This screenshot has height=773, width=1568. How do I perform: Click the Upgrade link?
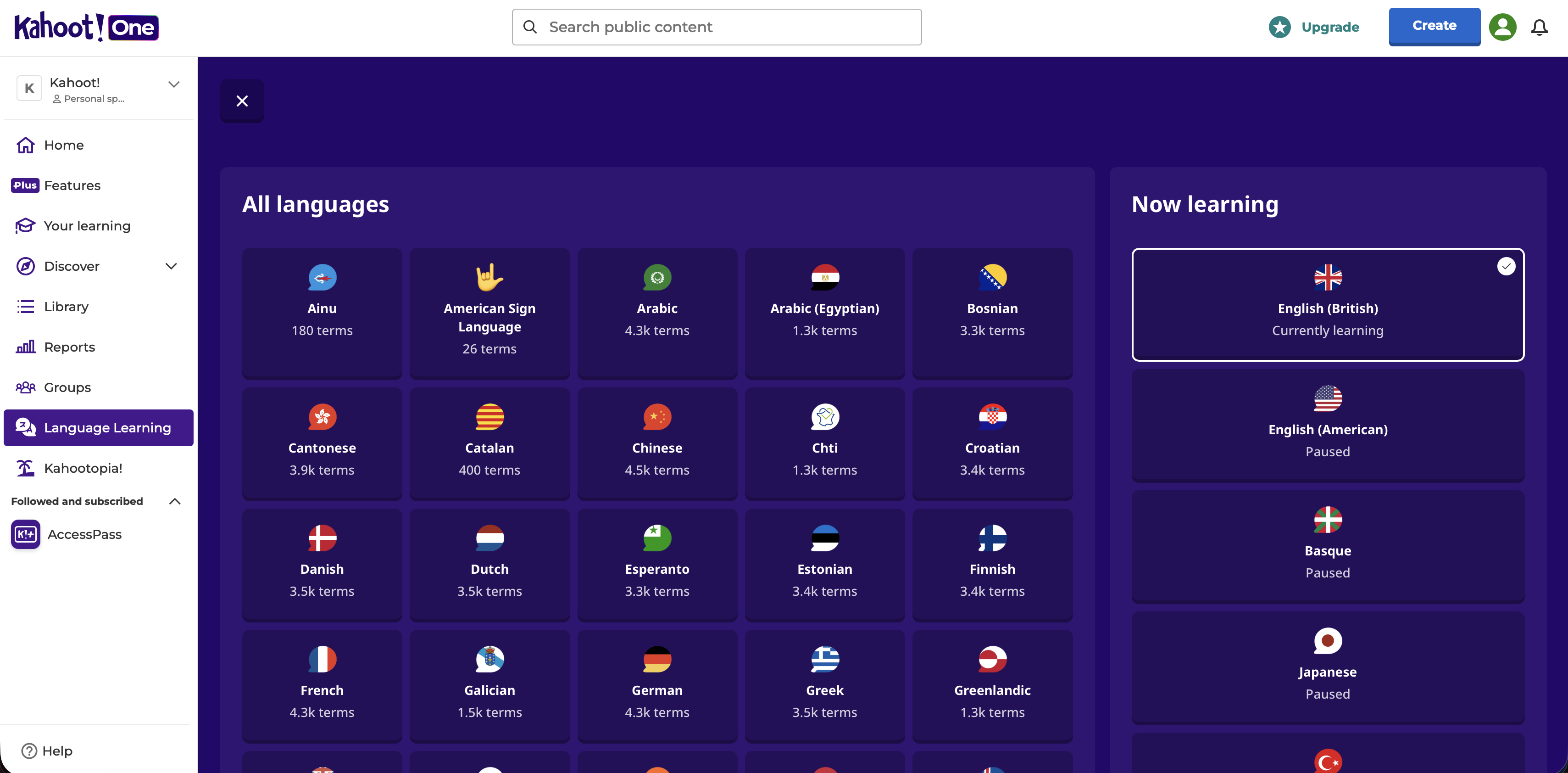coord(1330,27)
